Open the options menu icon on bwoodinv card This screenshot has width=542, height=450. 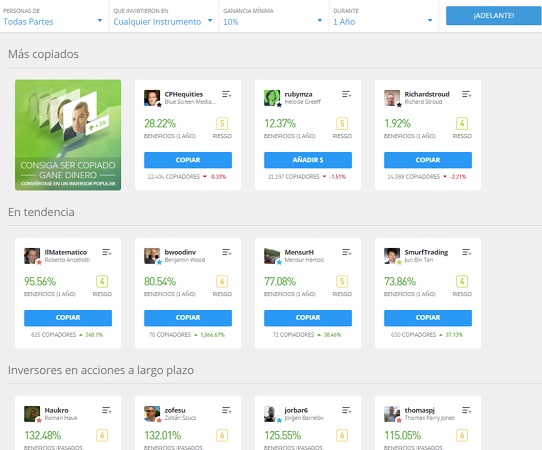pyautogui.click(x=227, y=252)
